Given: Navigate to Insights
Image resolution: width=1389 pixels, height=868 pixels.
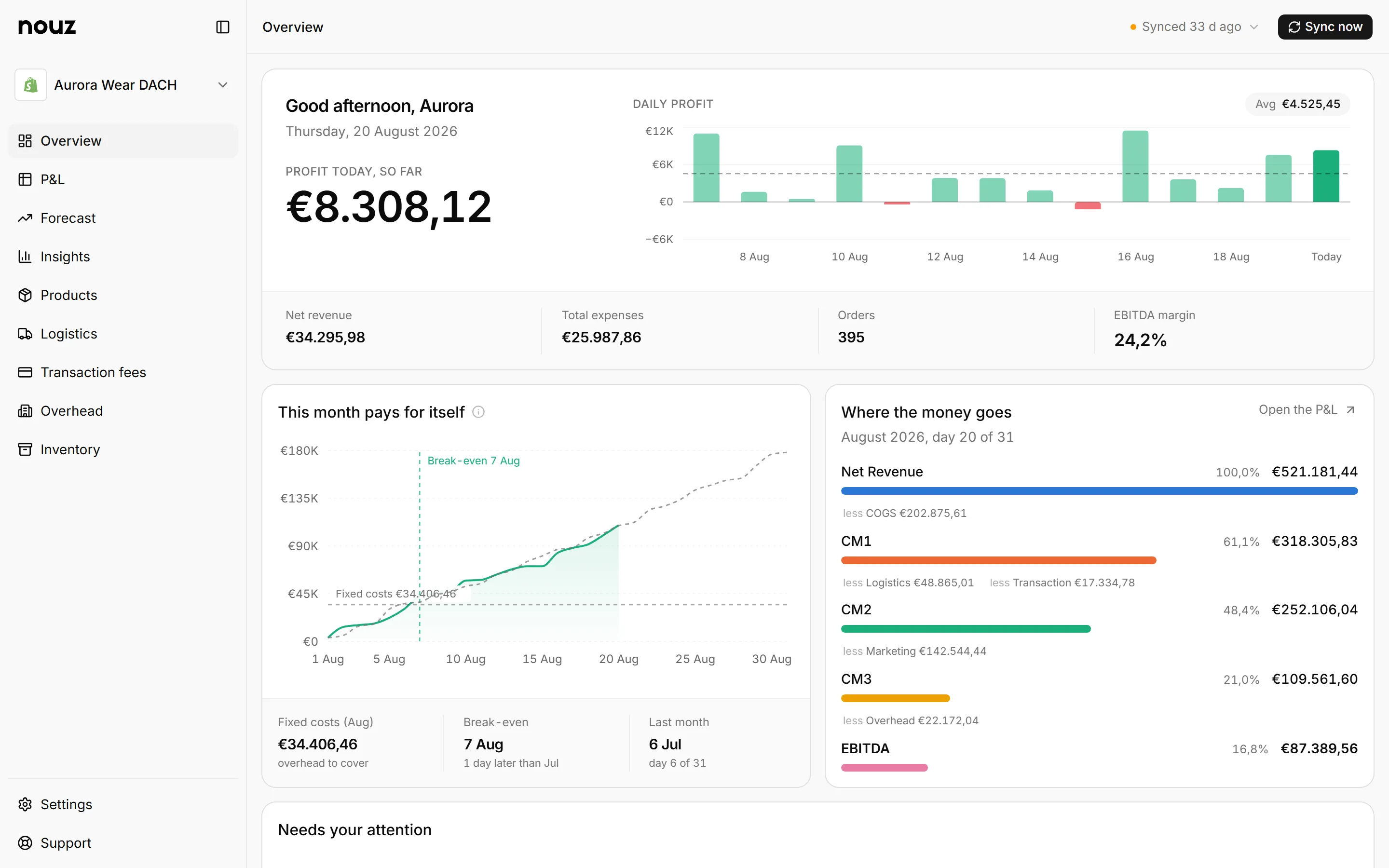Looking at the screenshot, I should pyautogui.click(x=123, y=257).
